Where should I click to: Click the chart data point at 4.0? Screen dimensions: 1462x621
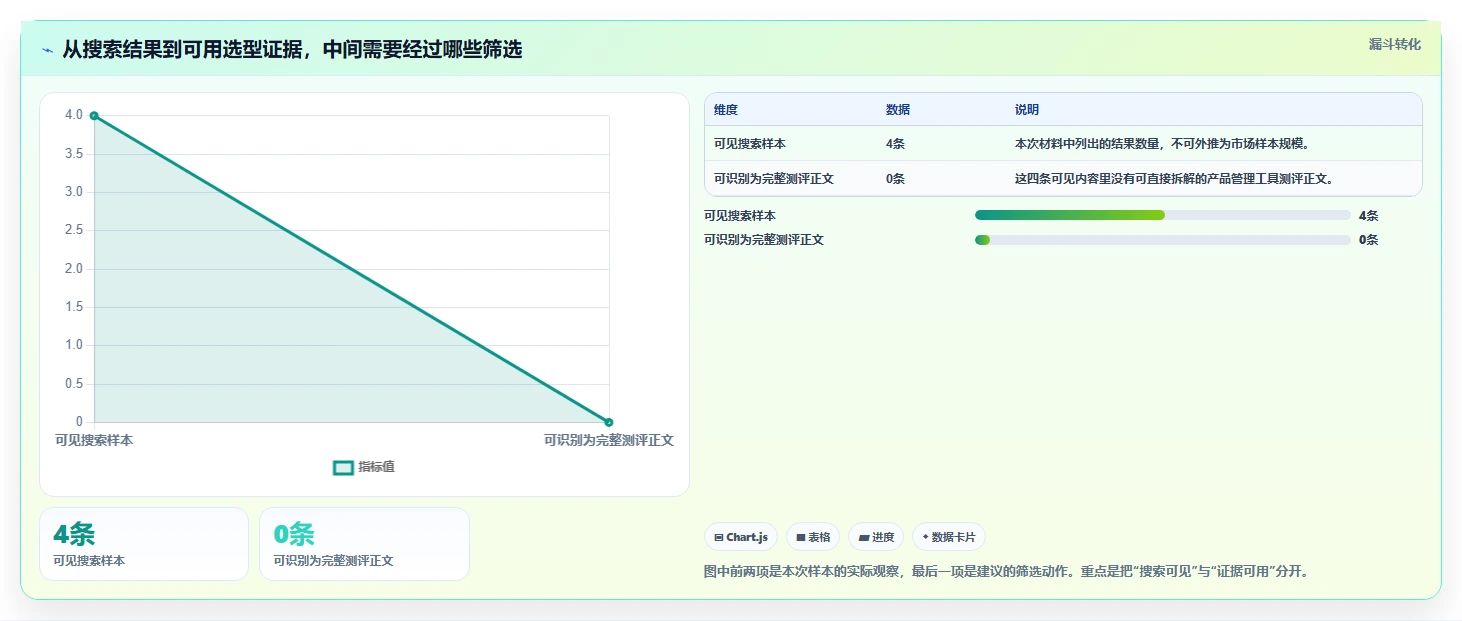click(94, 116)
